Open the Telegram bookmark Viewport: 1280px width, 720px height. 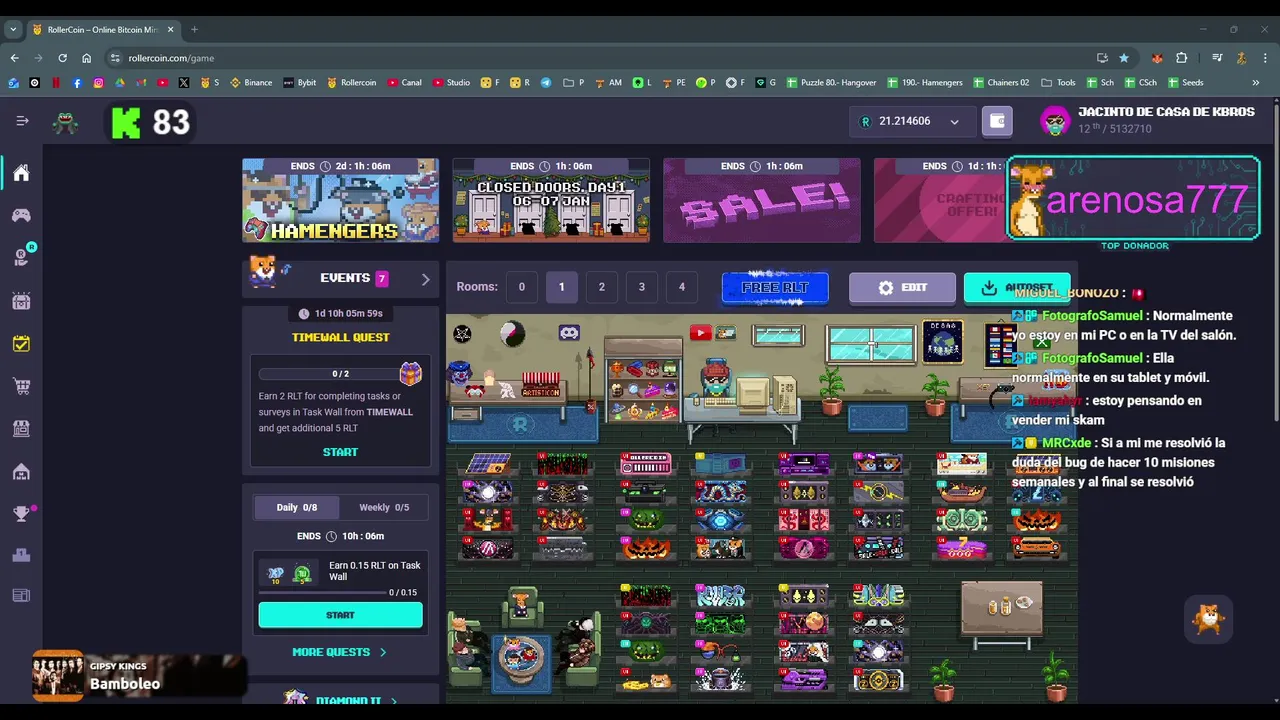[546, 83]
